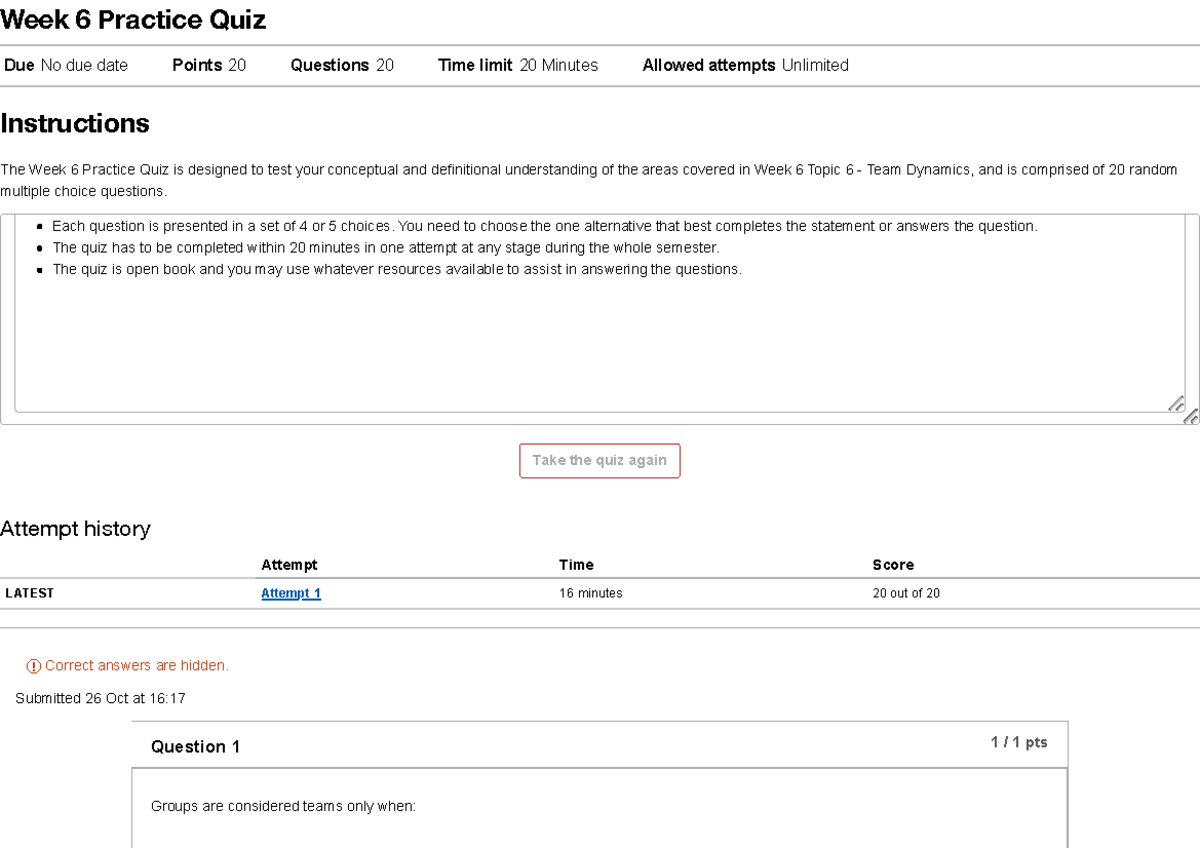
Task: Click the outer instructions box resize grip icon
Action: [1192, 417]
